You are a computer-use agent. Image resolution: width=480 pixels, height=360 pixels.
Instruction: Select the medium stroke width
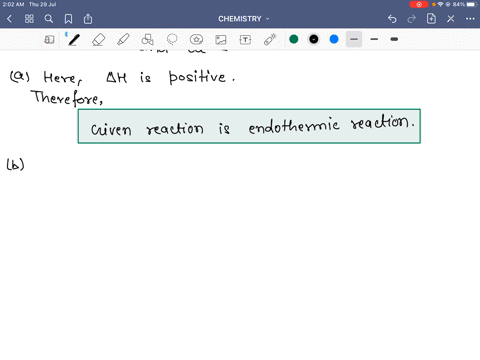tap(374, 39)
